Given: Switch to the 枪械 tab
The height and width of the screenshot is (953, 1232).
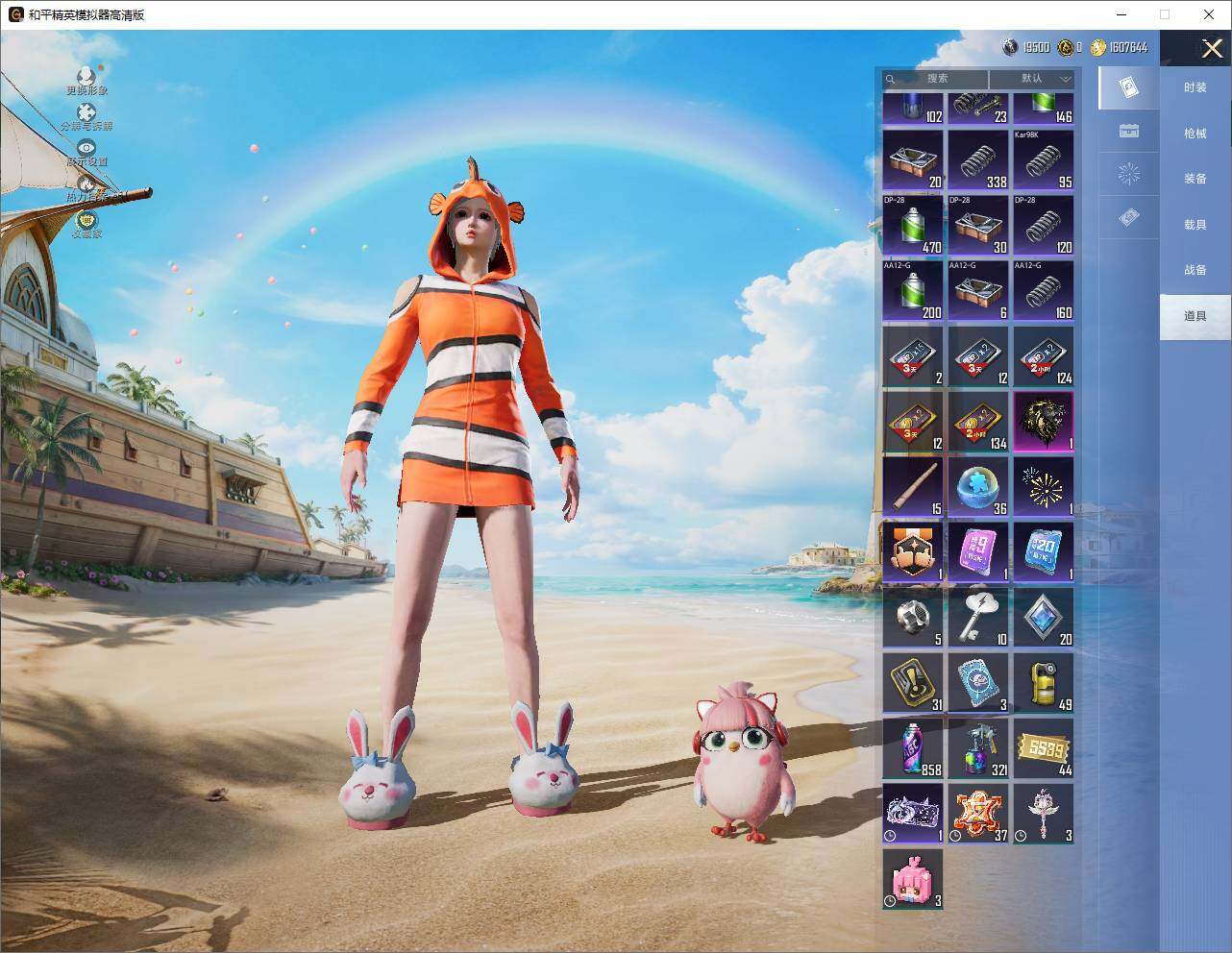Looking at the screenshot, I should 1195,134.
